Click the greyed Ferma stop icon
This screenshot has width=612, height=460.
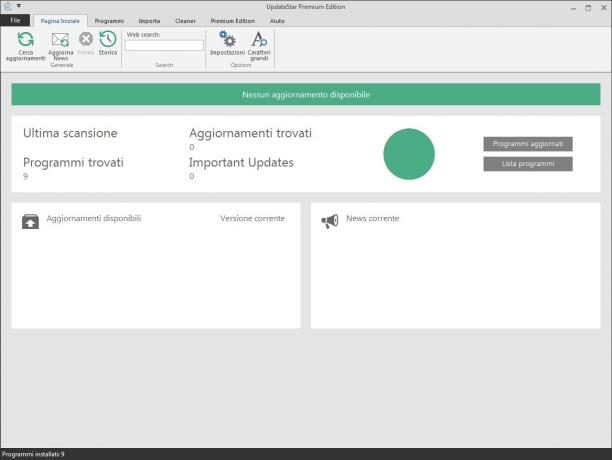[x=86, y=39]
